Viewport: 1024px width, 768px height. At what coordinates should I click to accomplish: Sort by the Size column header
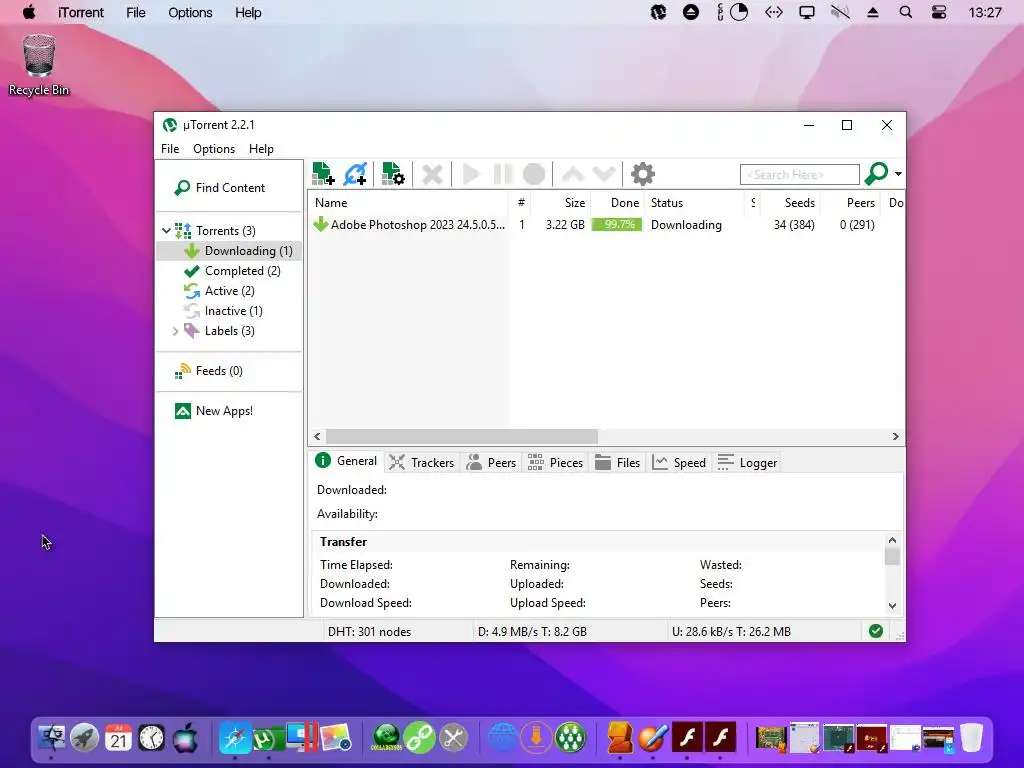coord(562,203)
